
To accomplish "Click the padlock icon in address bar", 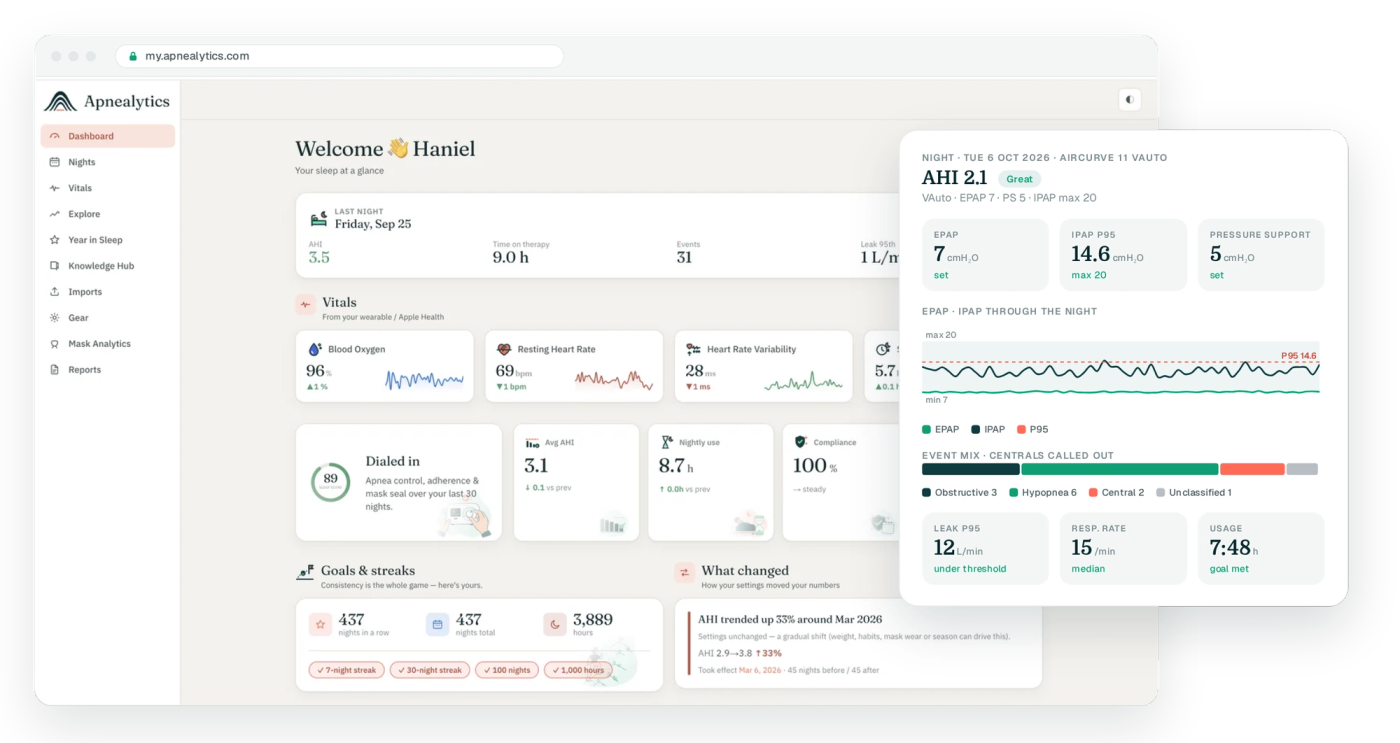I will (x=132, y=56).
